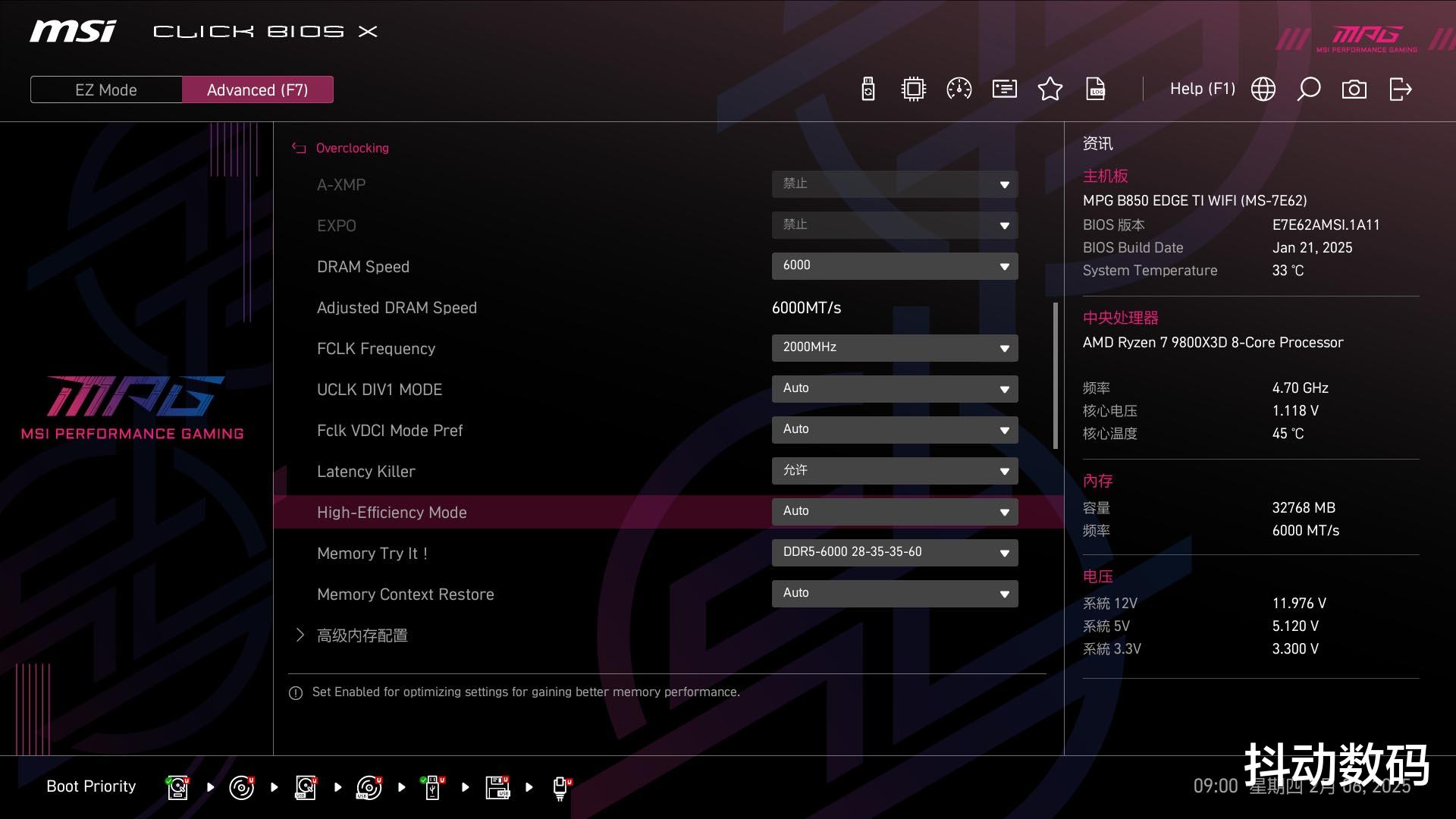Select the USB key boot device icon
The width and height of the screenshot is (1456, 819).
(433, 788)
